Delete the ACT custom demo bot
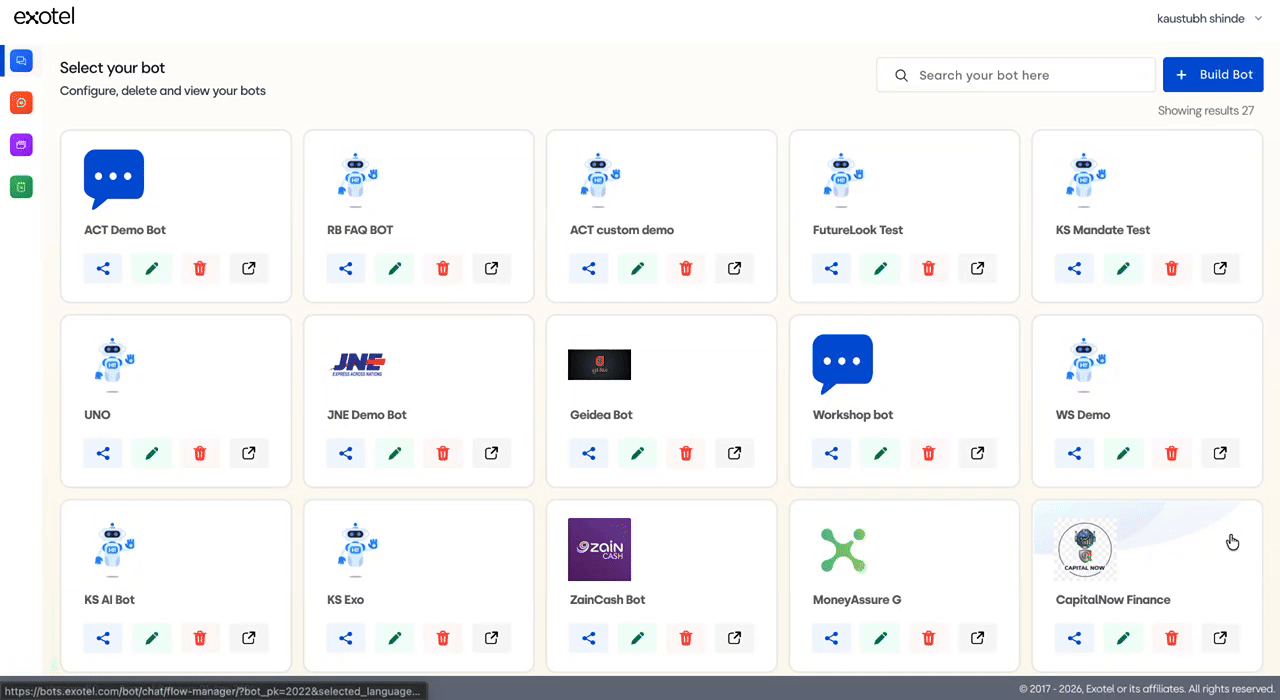 coord(686,268)
